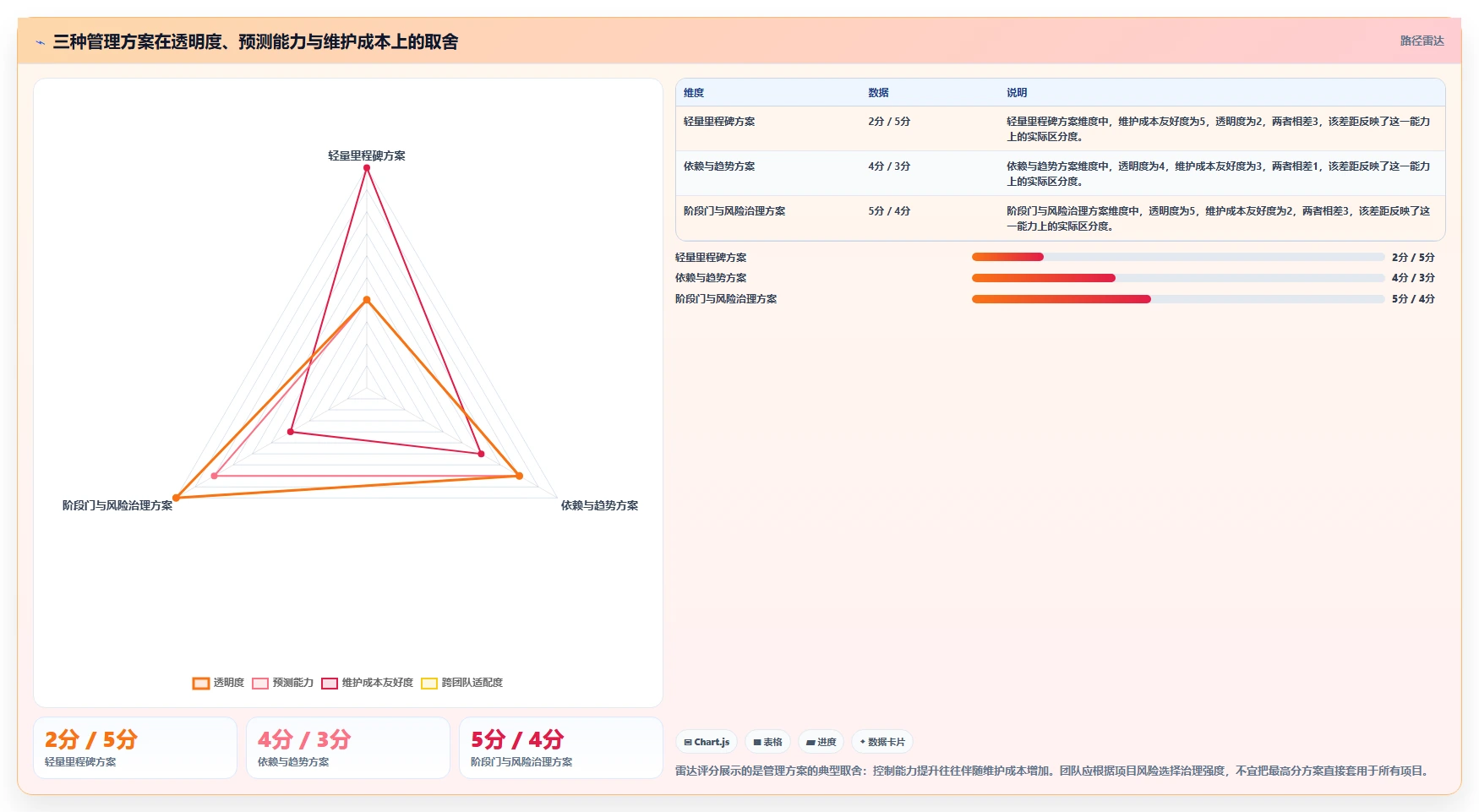1479x812 pixels.
Task: Click the 阶段门与风险治理方案 progress row label
Action: point(726,299)
